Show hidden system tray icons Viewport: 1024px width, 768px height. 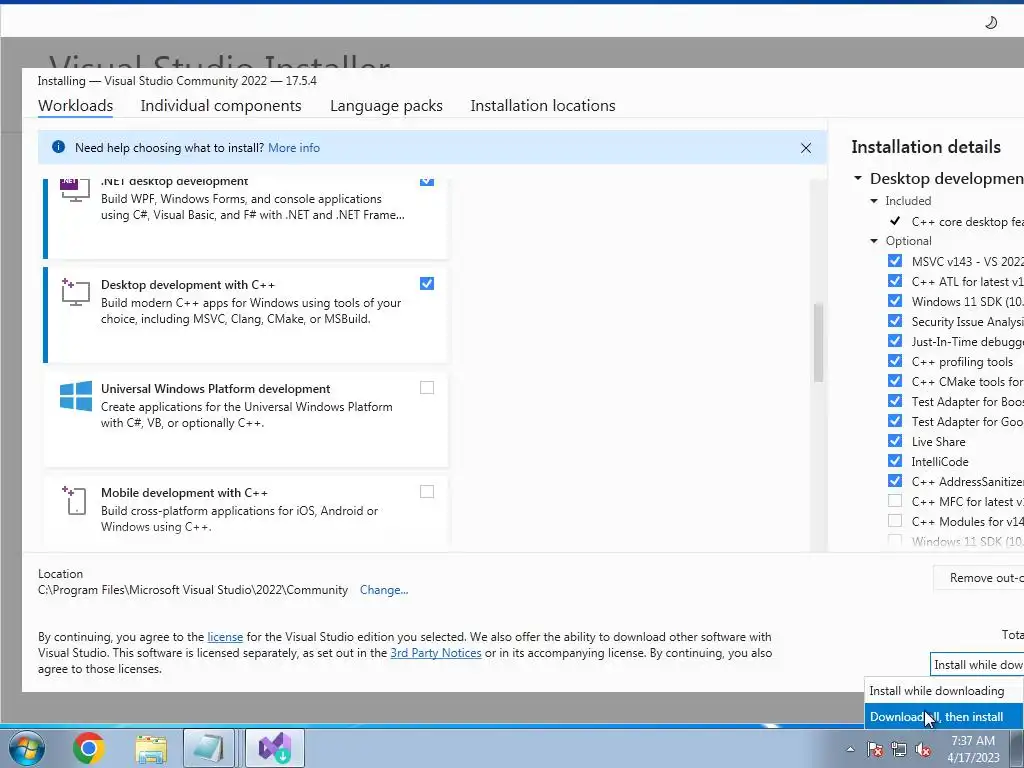tap(850, 749)
